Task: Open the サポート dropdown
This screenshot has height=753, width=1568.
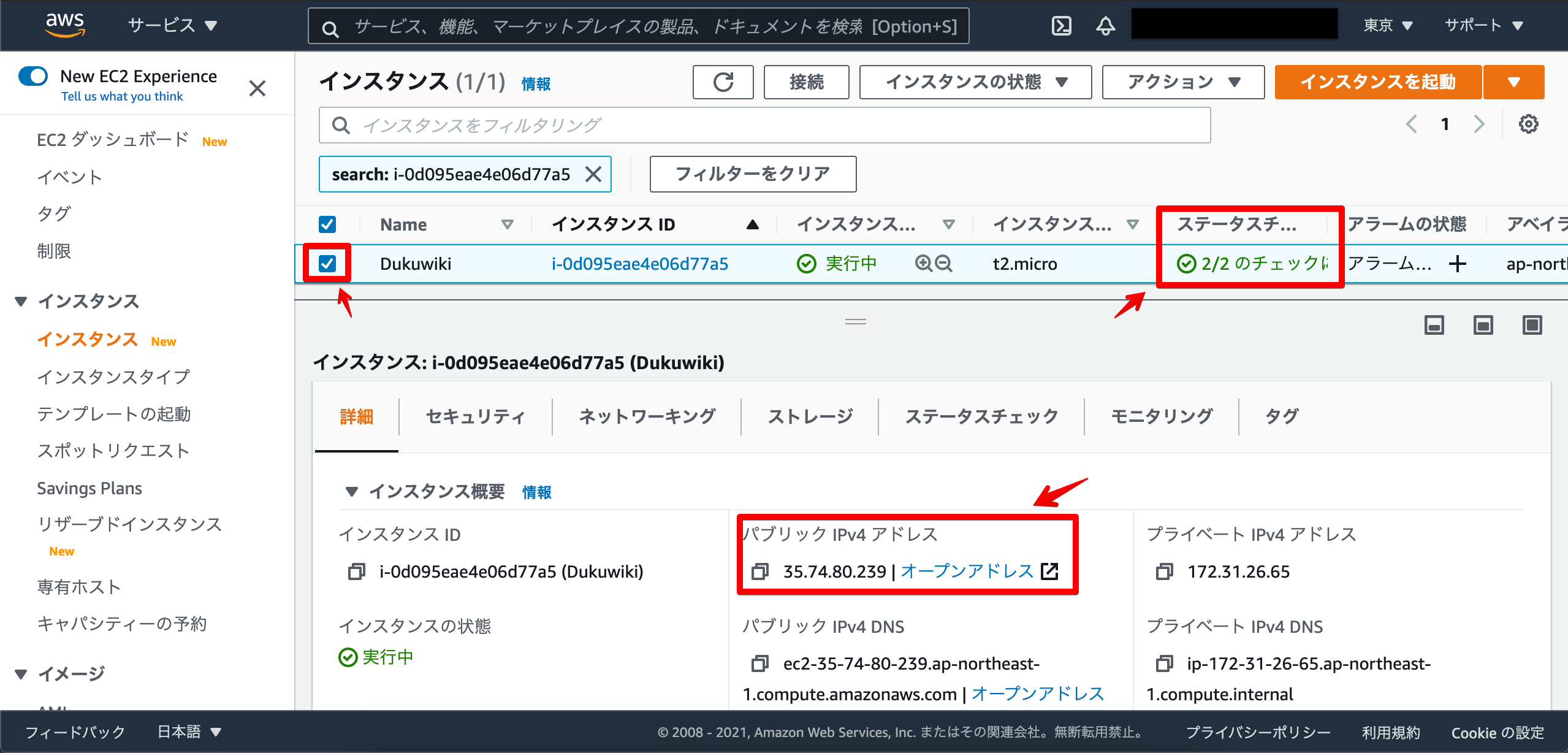Action: (x=1484, y=26)
